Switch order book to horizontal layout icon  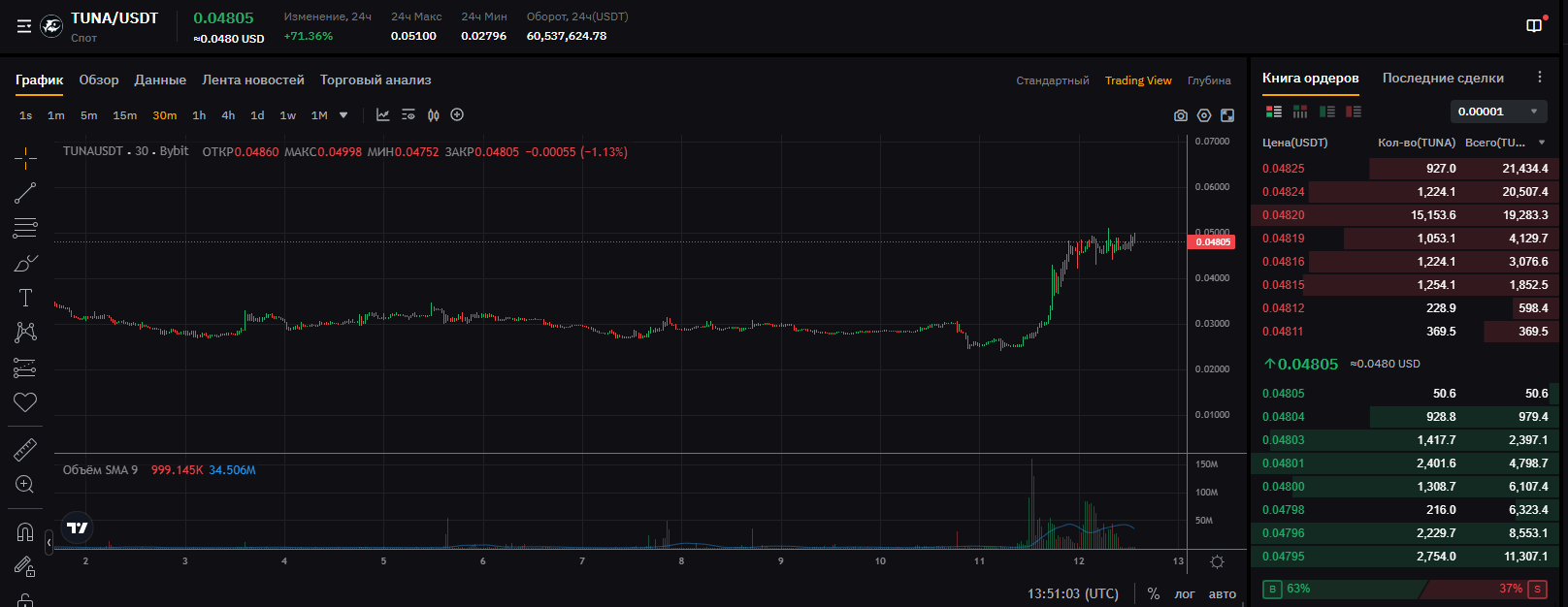tap(1300, 112)
